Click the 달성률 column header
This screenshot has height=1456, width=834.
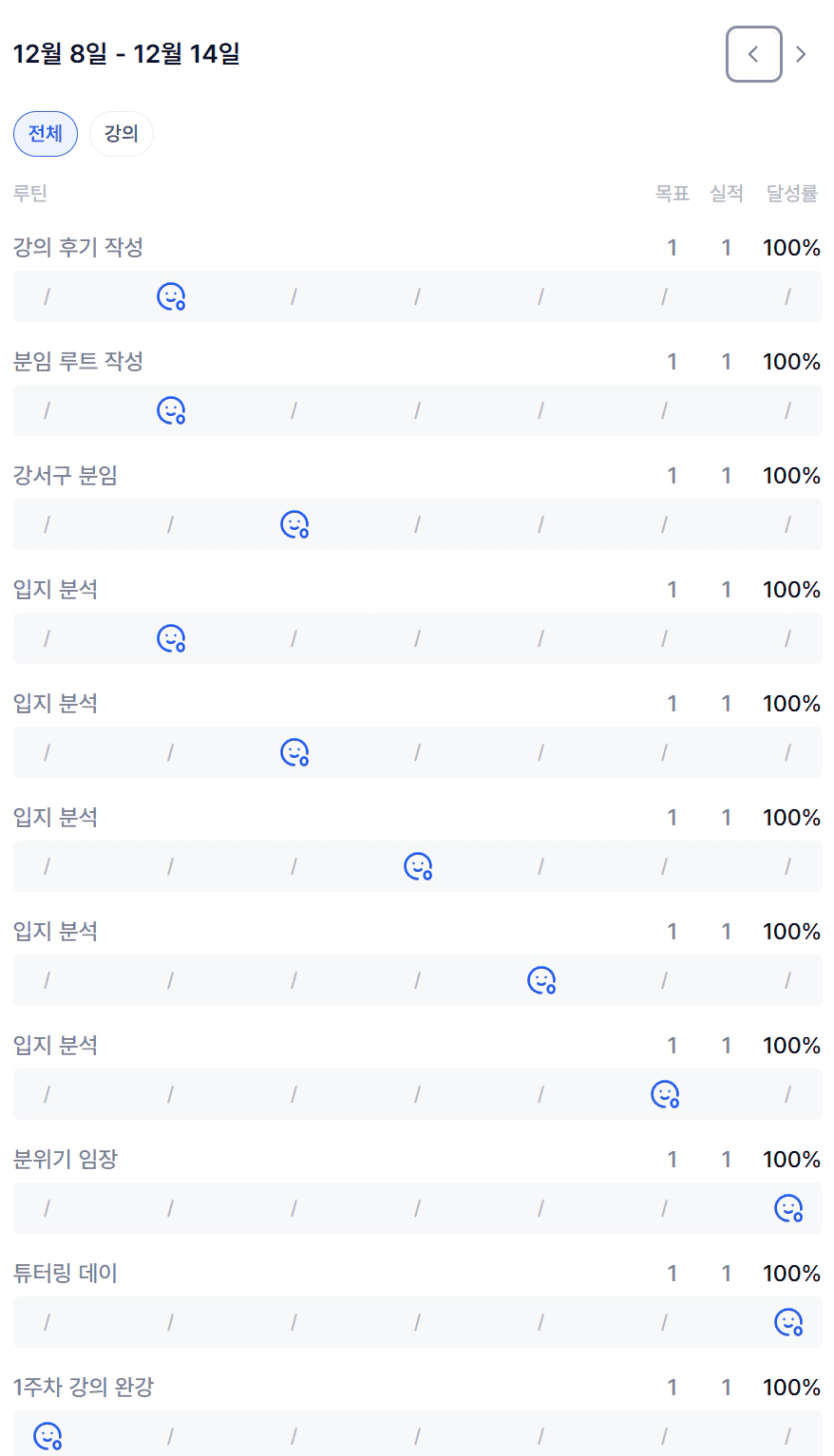(x=792, y=193)
